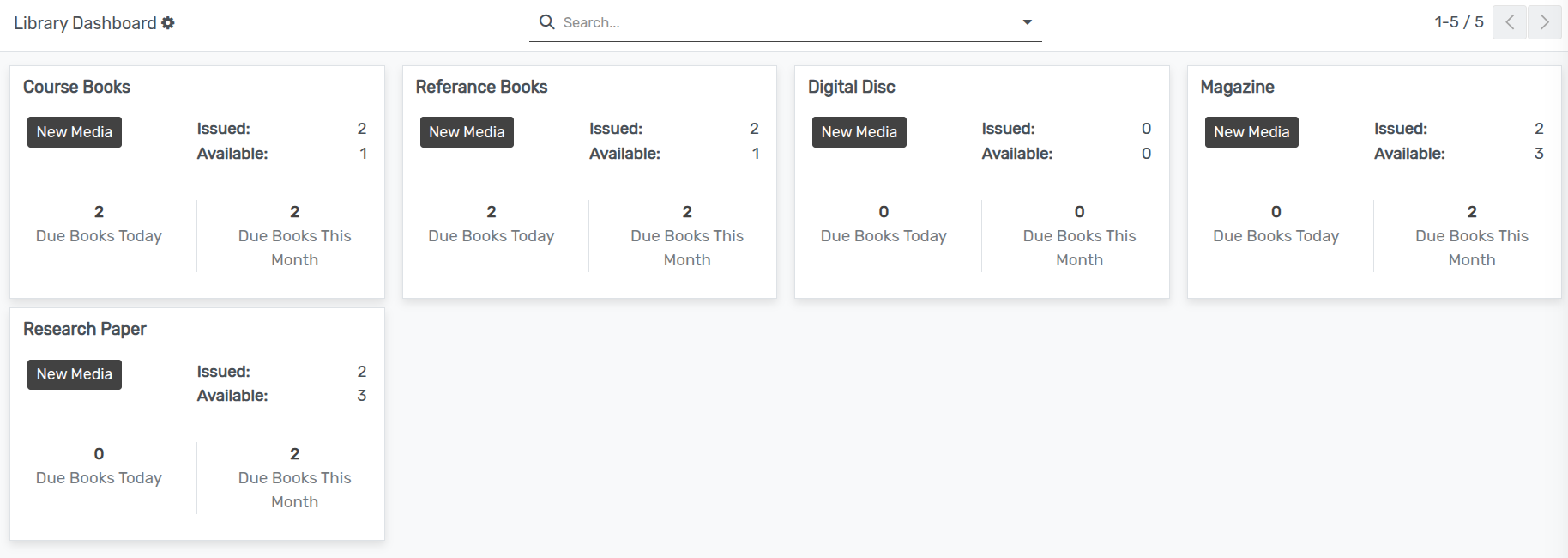Click Issued label in Magazine card
Screen dimensions: 1568x558
1401,129
